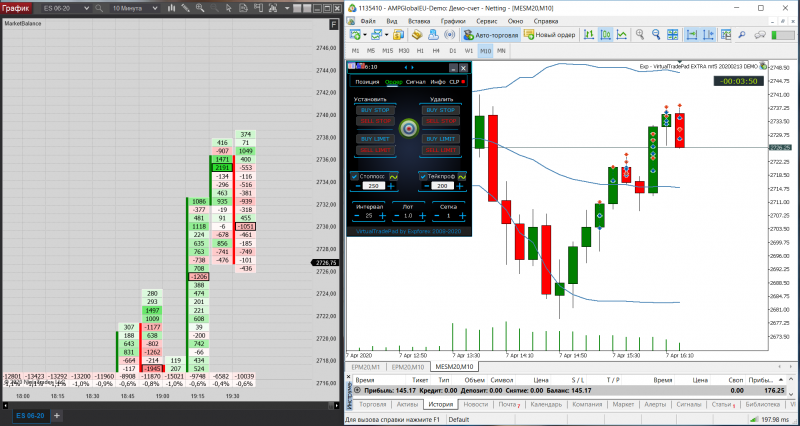The image size is (800, 426).
Task: Select the D1 timeframe
Action: pos(453,51)
